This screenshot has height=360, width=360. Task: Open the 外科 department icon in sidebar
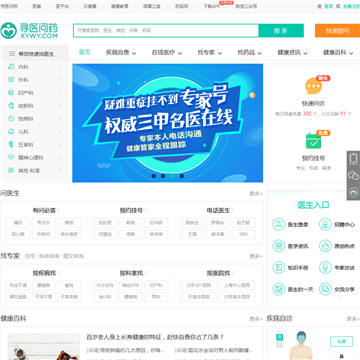(x=11, y=80)
